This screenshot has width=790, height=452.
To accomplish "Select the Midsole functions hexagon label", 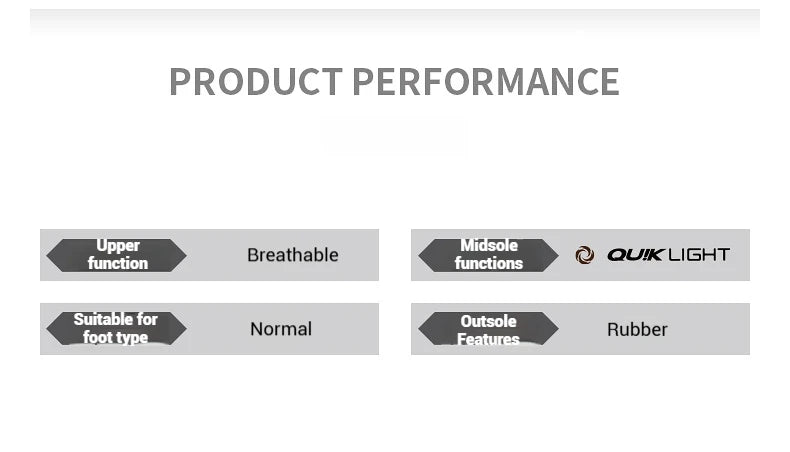I will pyautogui.click(x=488, y=255).
